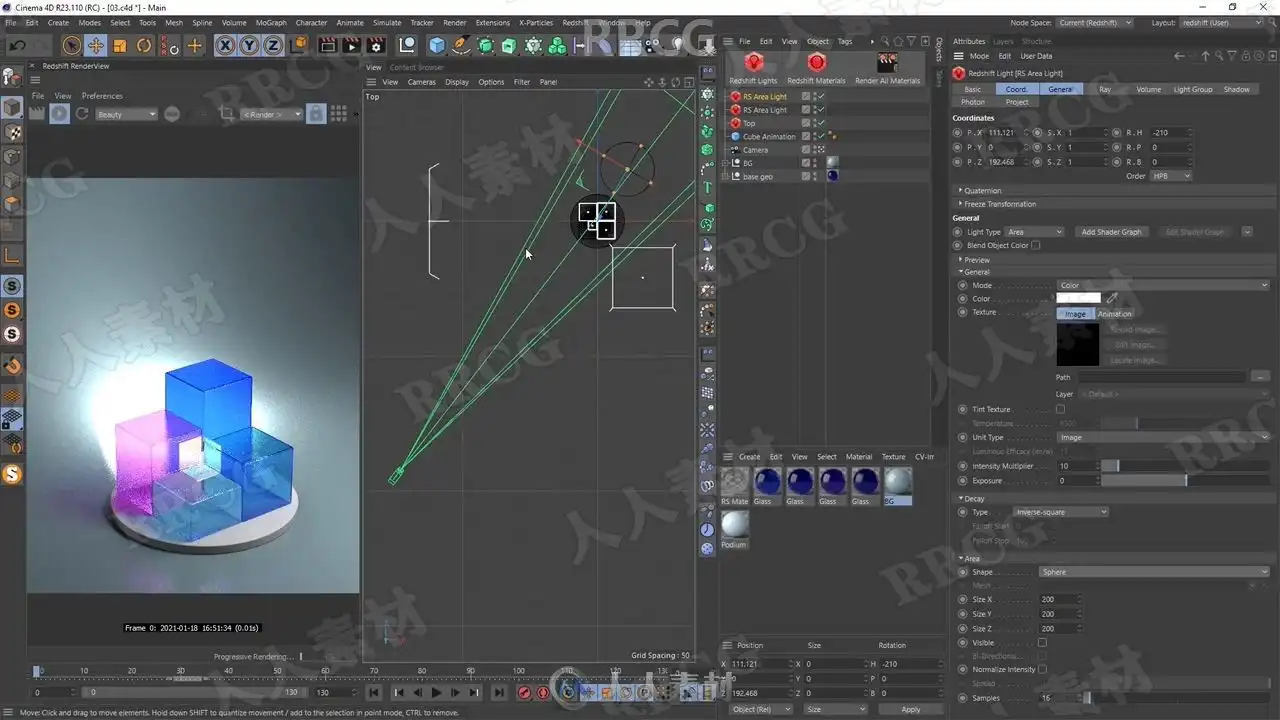
Task: Click the Apply button
Action: click(x=910, y=709)
